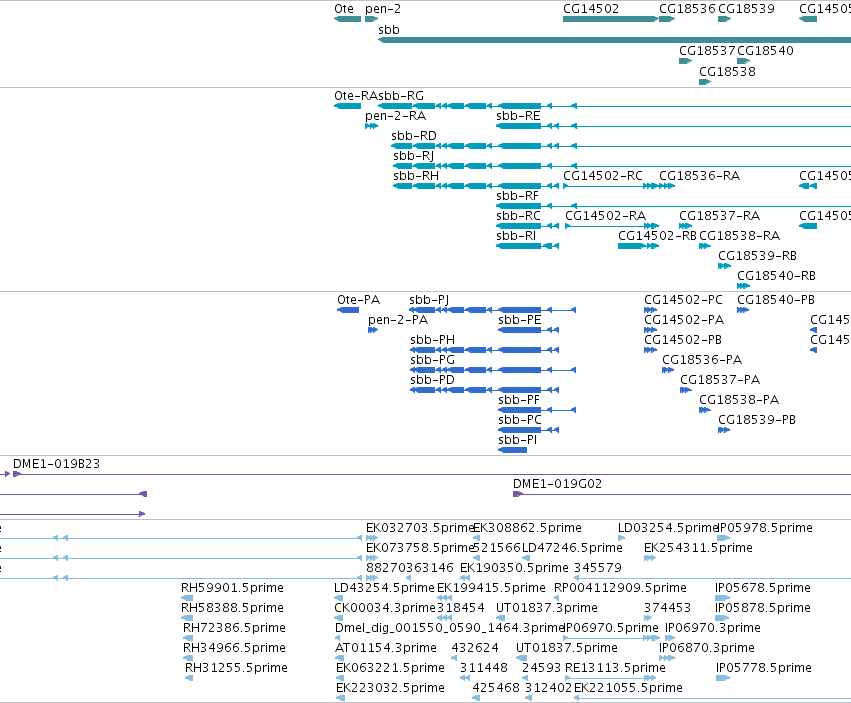This screenshot has height=703, width=851.
Task: Click the Ote-PA protein label
Action: click(x=359, y=300)
